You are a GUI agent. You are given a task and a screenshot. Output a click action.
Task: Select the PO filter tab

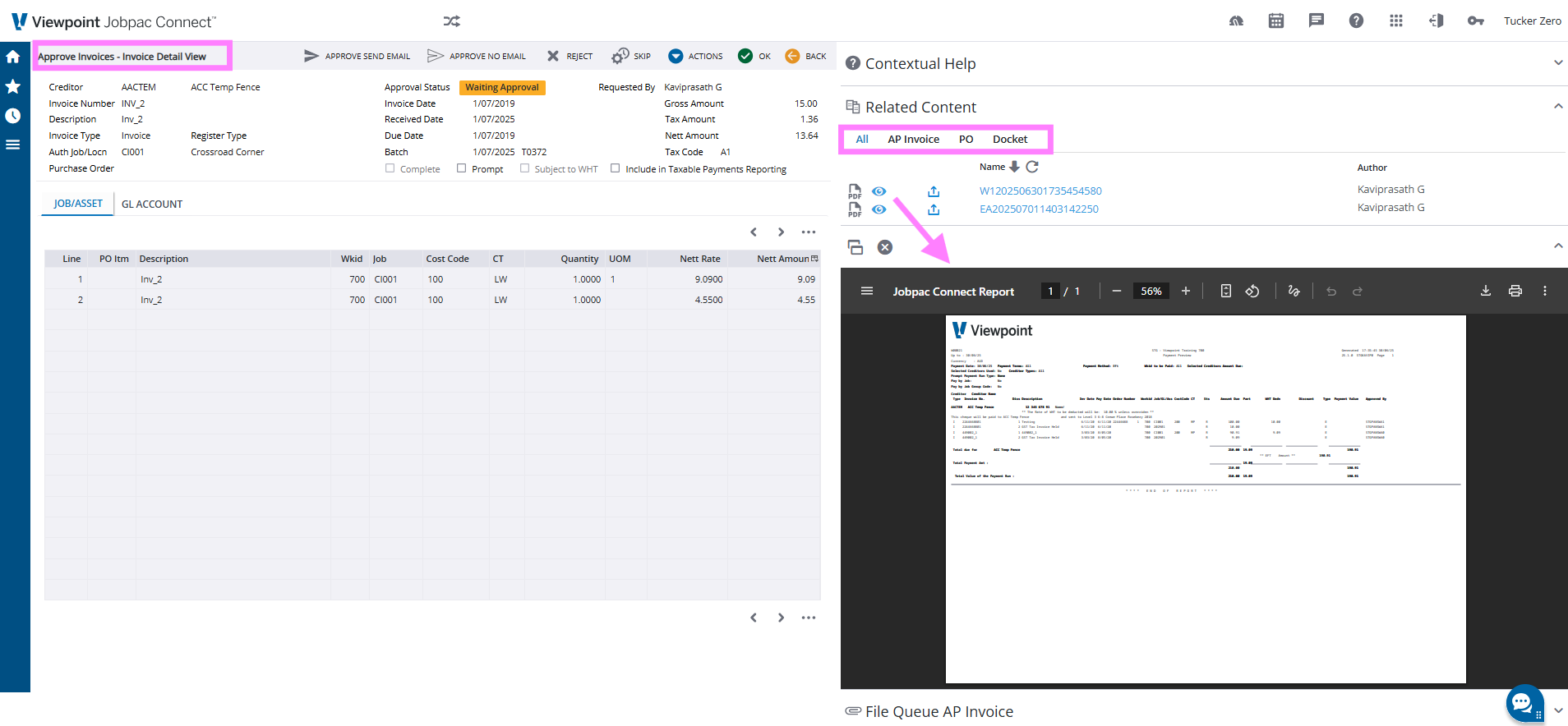[x=966, y=140]
